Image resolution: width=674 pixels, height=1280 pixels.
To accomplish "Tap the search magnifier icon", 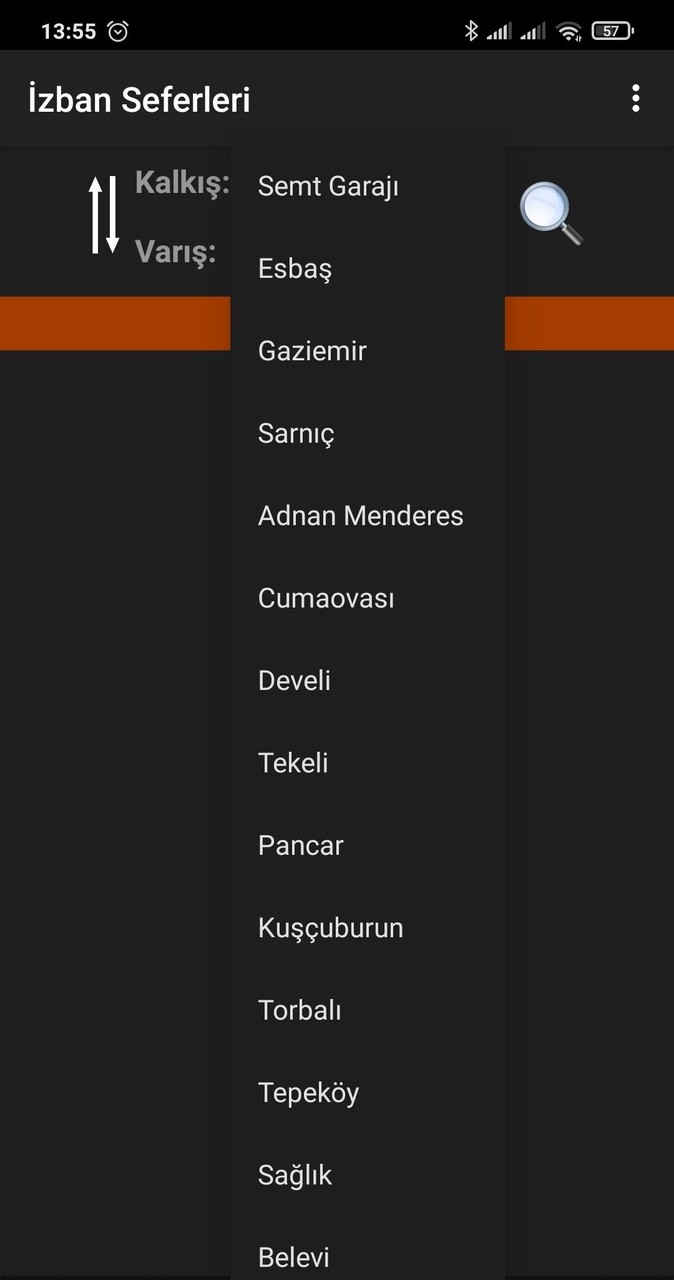I will [550, 213].
